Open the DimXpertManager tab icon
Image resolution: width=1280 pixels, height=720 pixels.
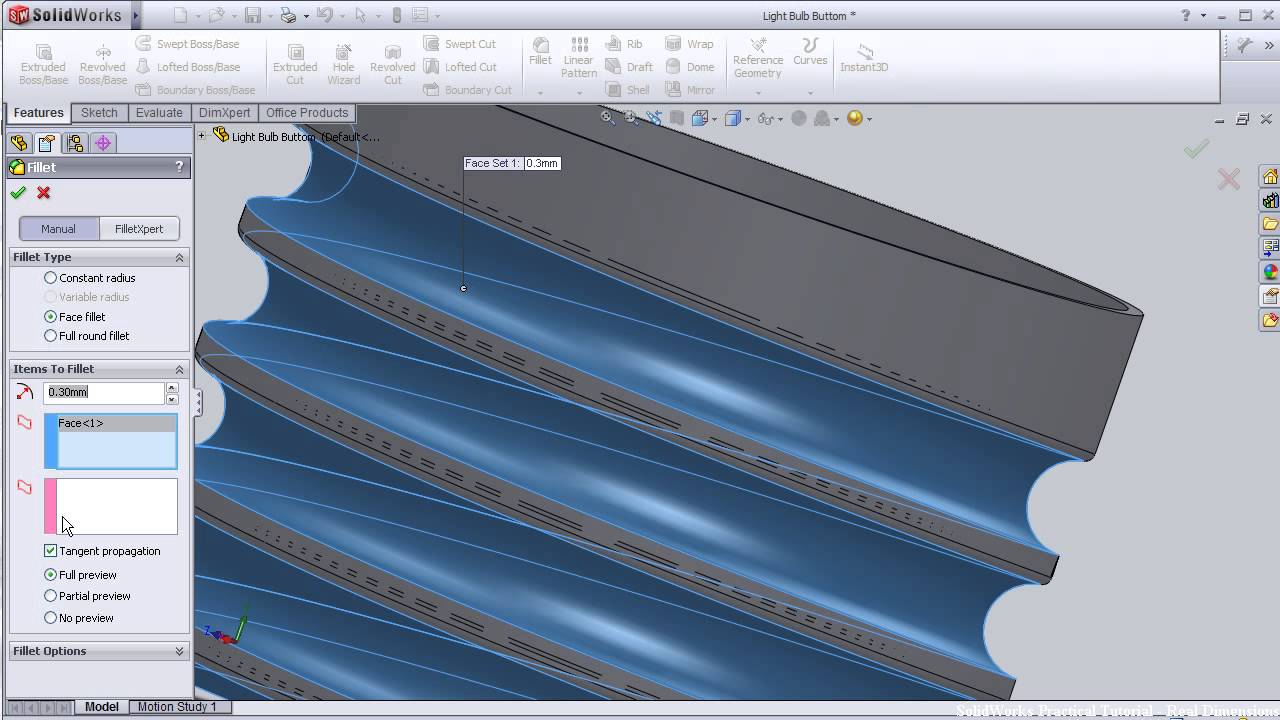[x=103, y=143]
